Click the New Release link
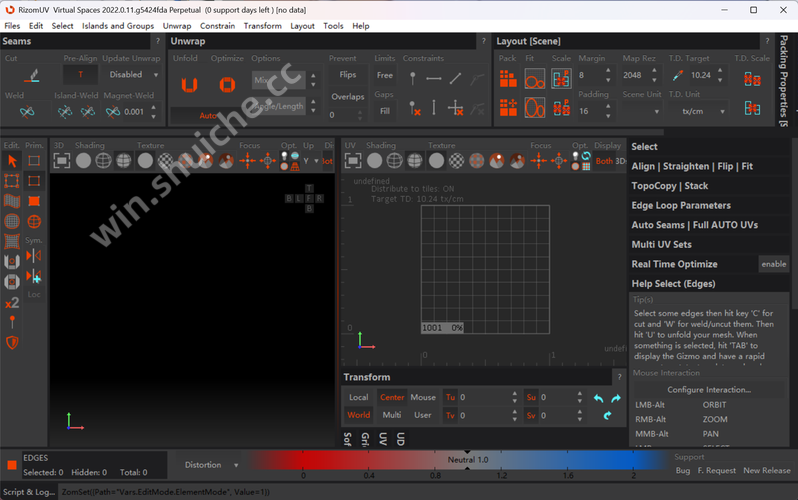 (x=767, y=471)
